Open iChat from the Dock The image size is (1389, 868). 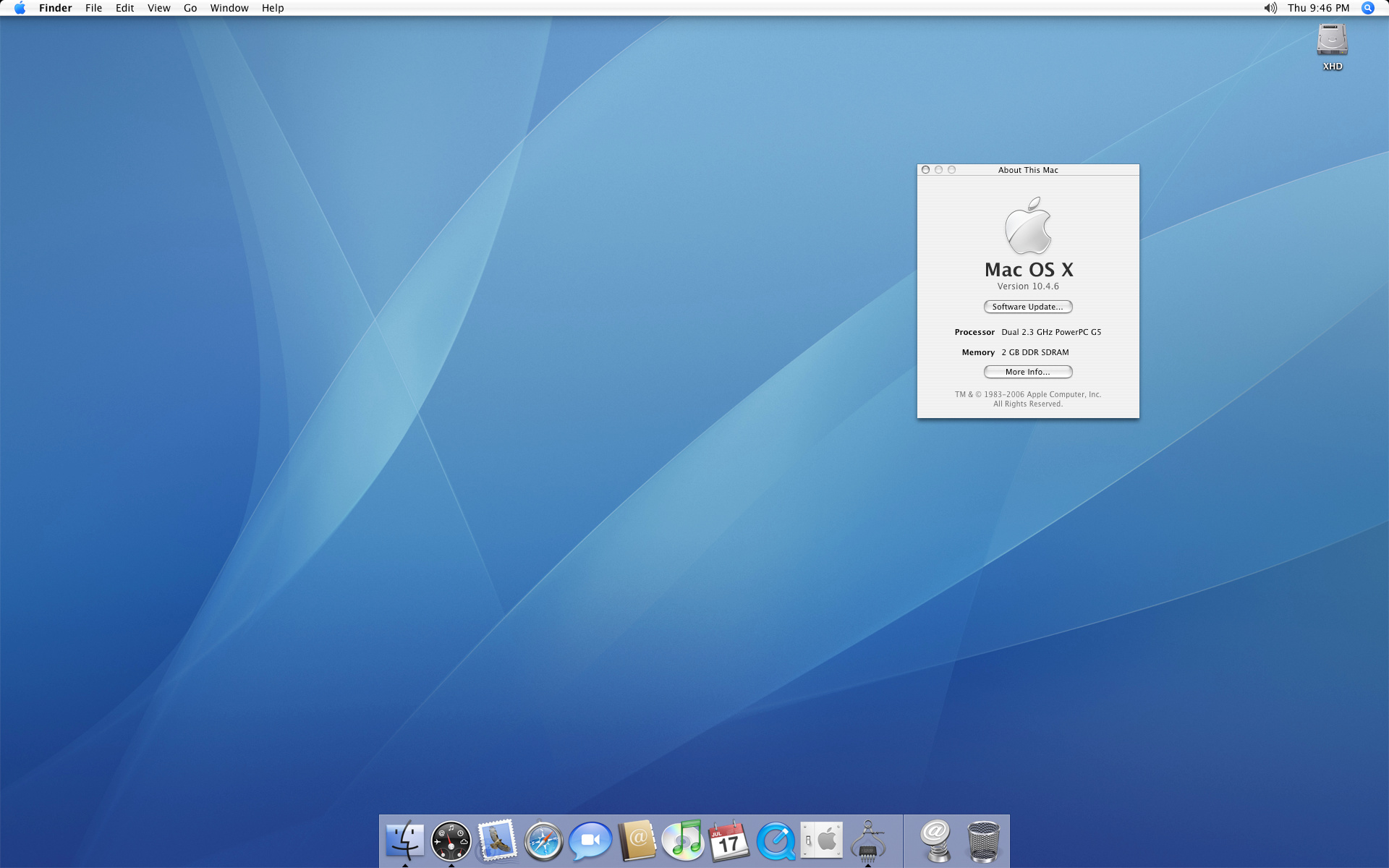click(590, 841)
